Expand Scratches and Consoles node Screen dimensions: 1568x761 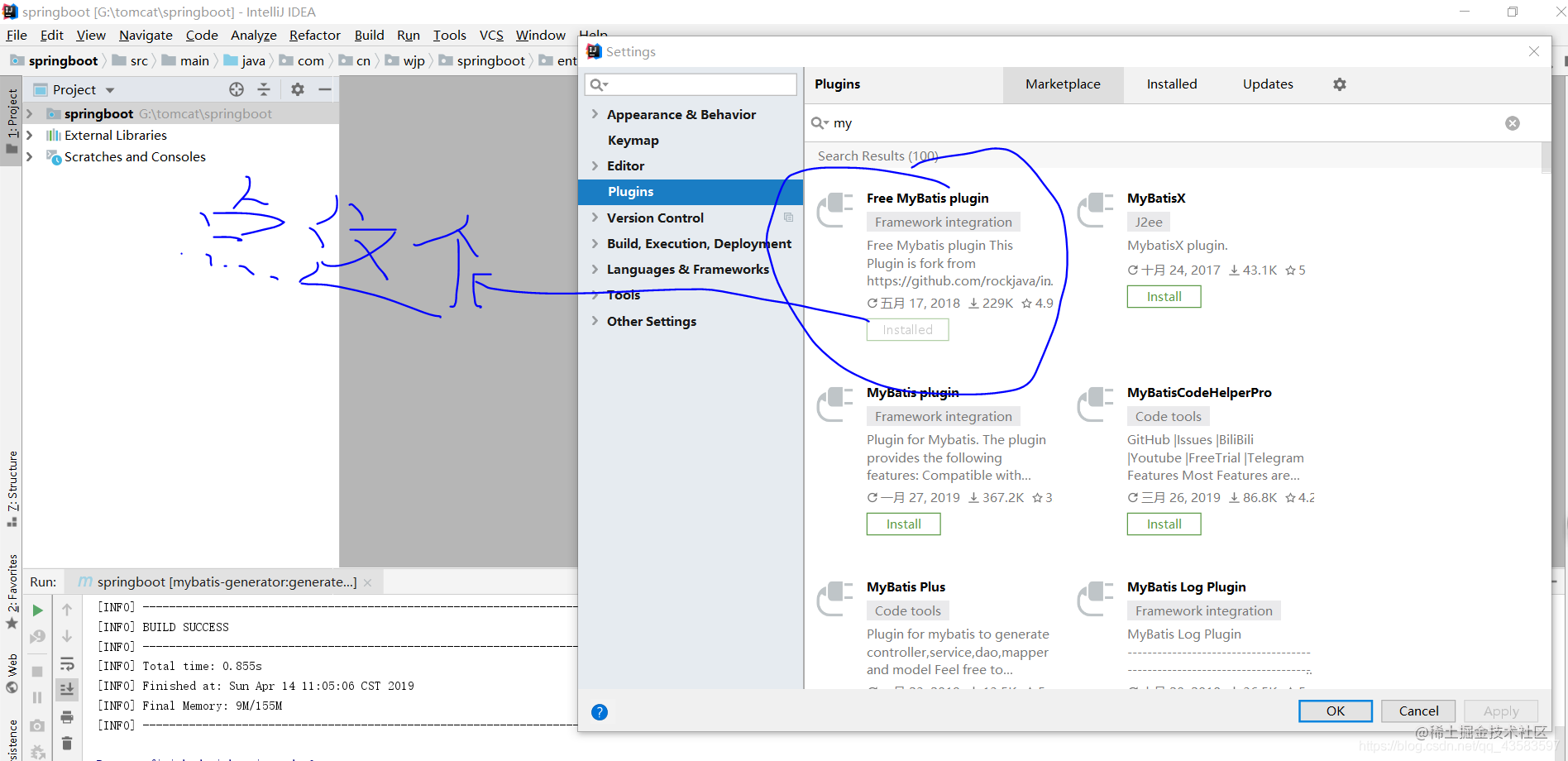point(30,156)
